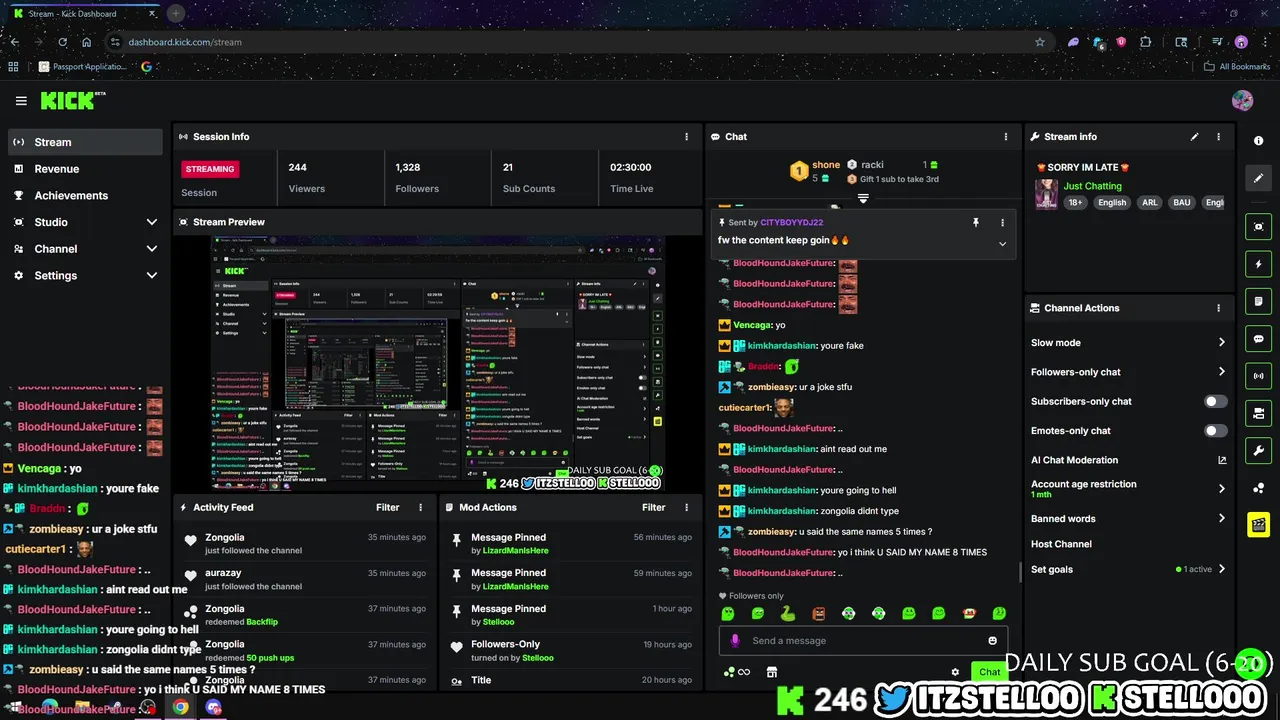Open the Activity Feed Filter dropdown
The width and height of the screenshot is (1280, 720).
pos(388,507)
